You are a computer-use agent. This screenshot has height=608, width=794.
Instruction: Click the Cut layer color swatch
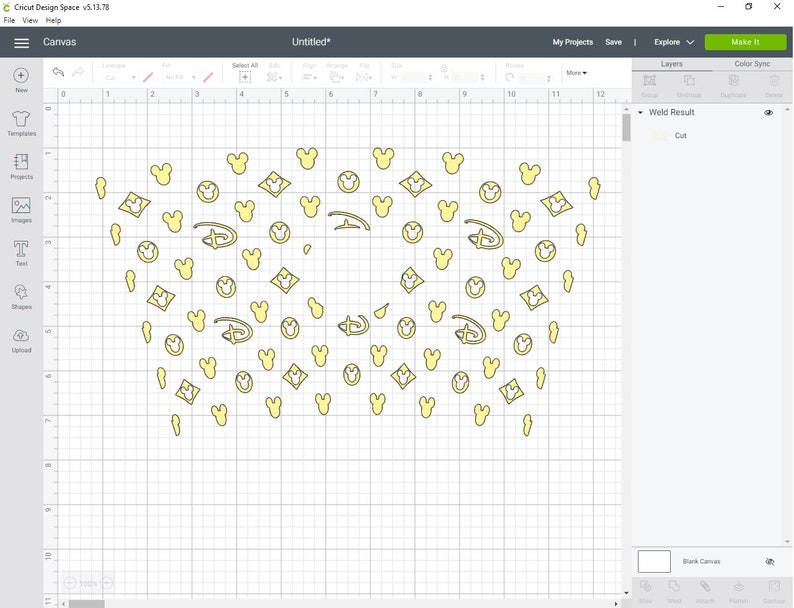point(659,136)
